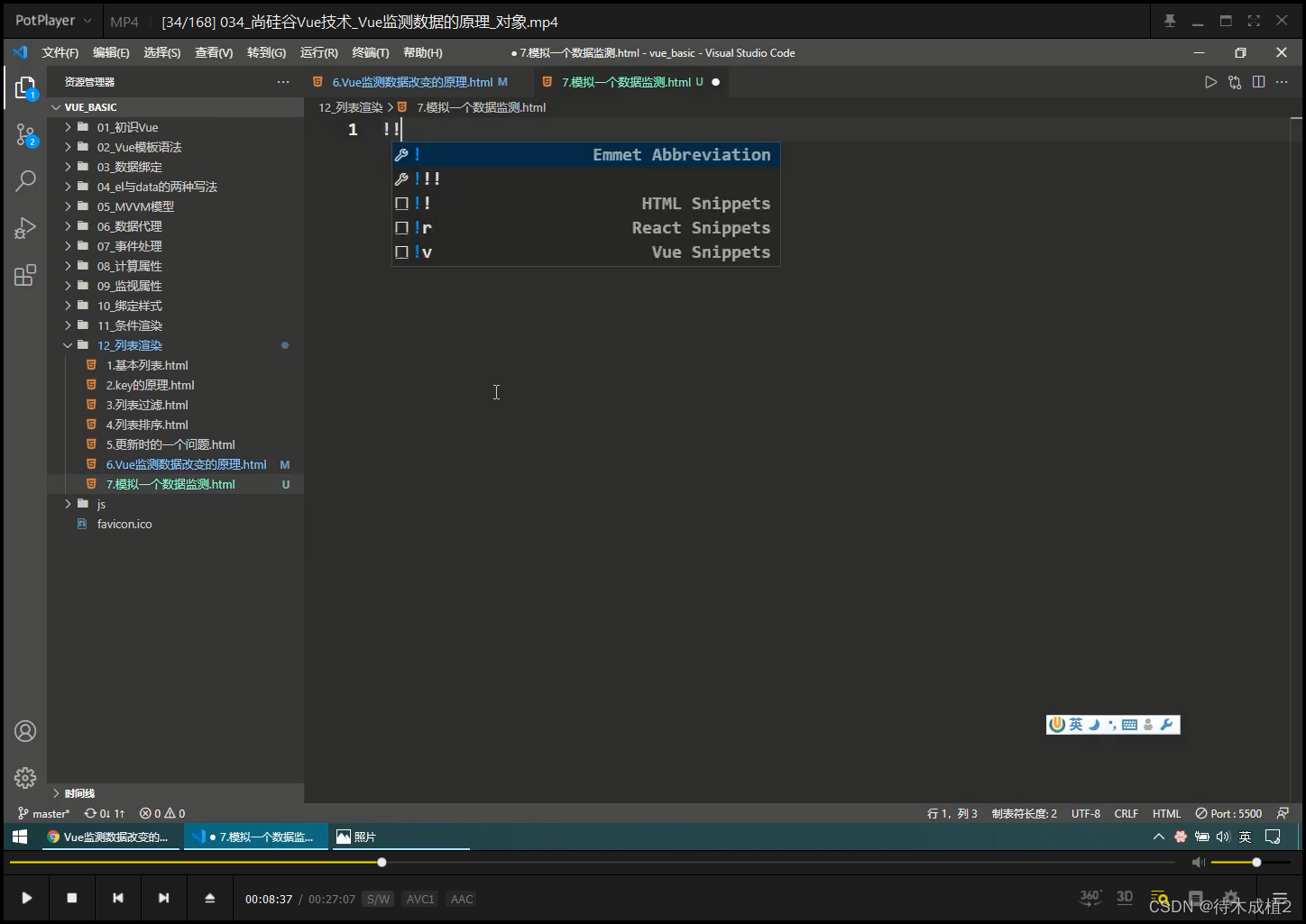
Task: Click the sync changes indicator in status bar
Action: pos(105,813)
